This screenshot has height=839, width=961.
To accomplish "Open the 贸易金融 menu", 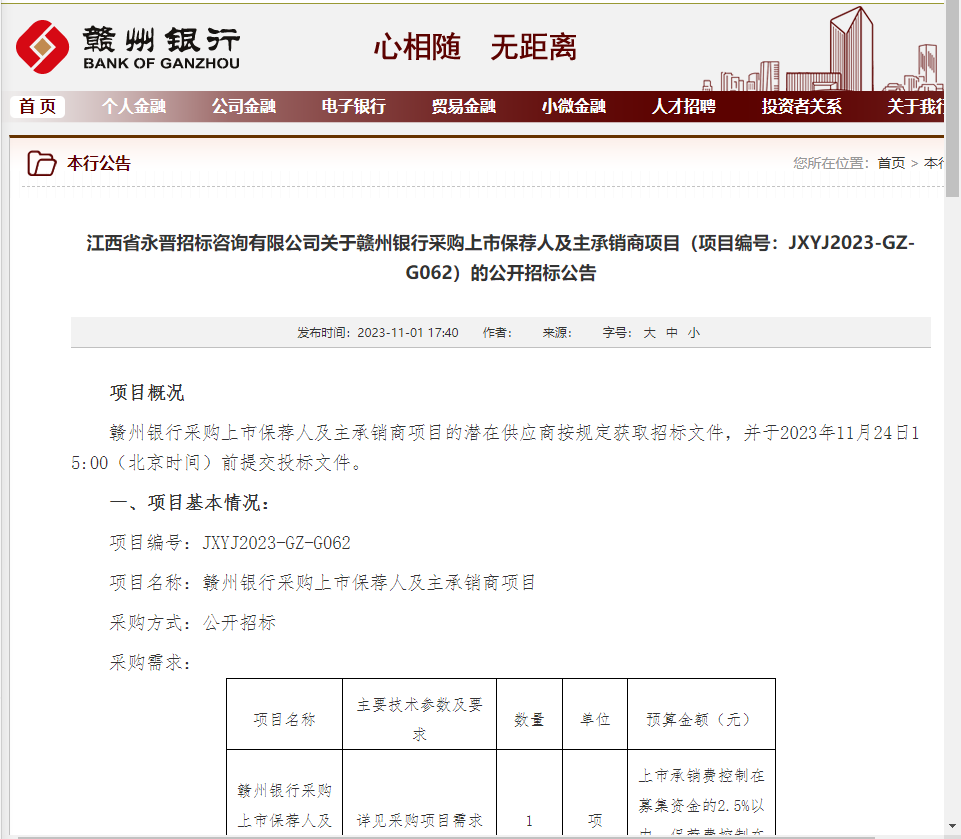I will [x=463, y=108].
